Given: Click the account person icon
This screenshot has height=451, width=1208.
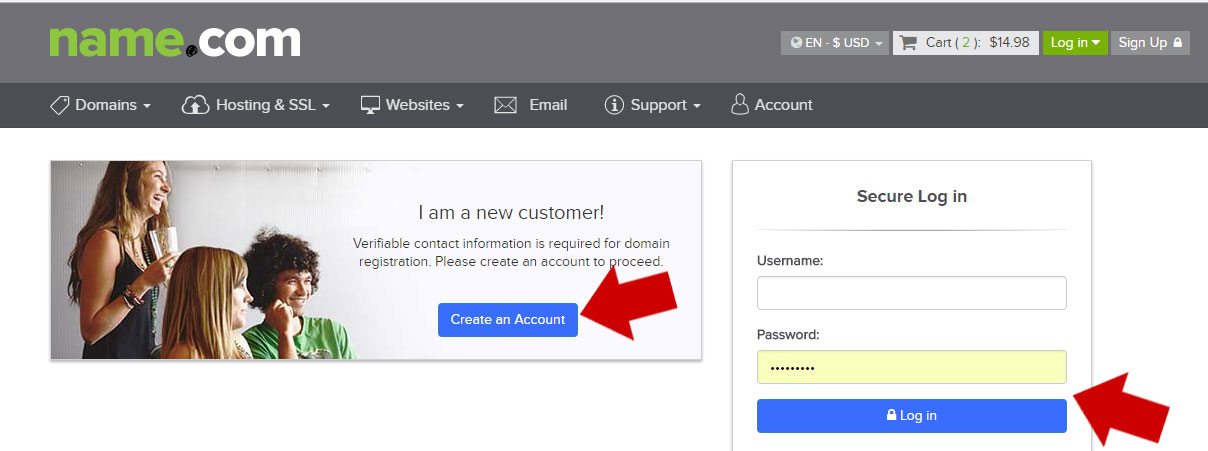Looking at the screenshot, I should tap(740, 105).
